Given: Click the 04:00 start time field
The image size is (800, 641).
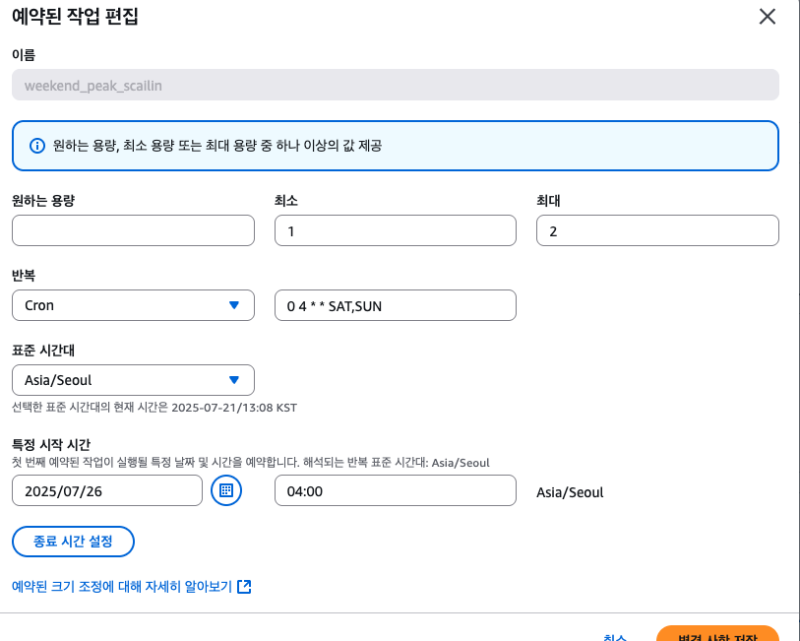Looking at the screenshot, I should (395, 491).
